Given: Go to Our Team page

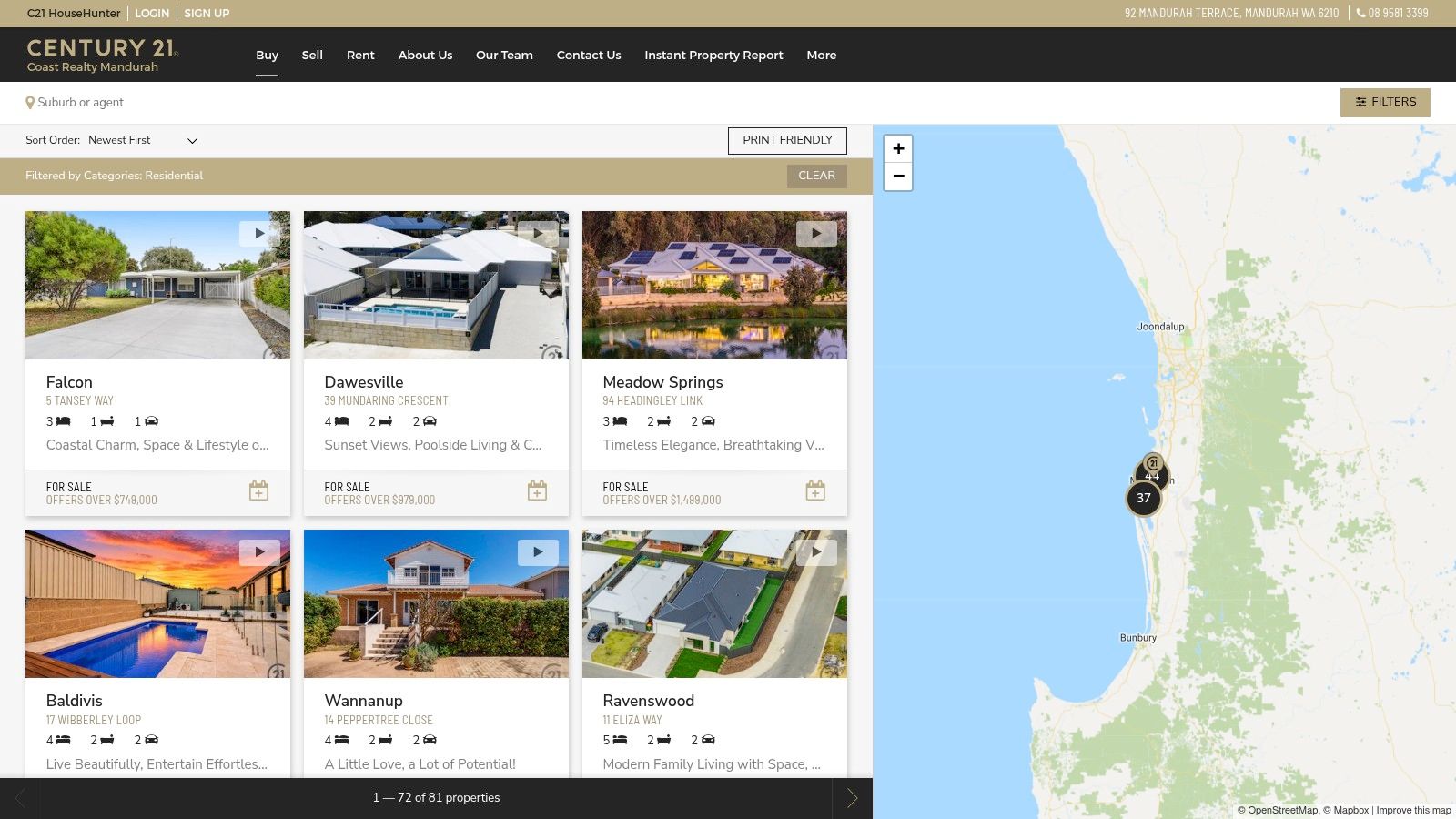Looking at the screenshot, I should tap(504, 55).
